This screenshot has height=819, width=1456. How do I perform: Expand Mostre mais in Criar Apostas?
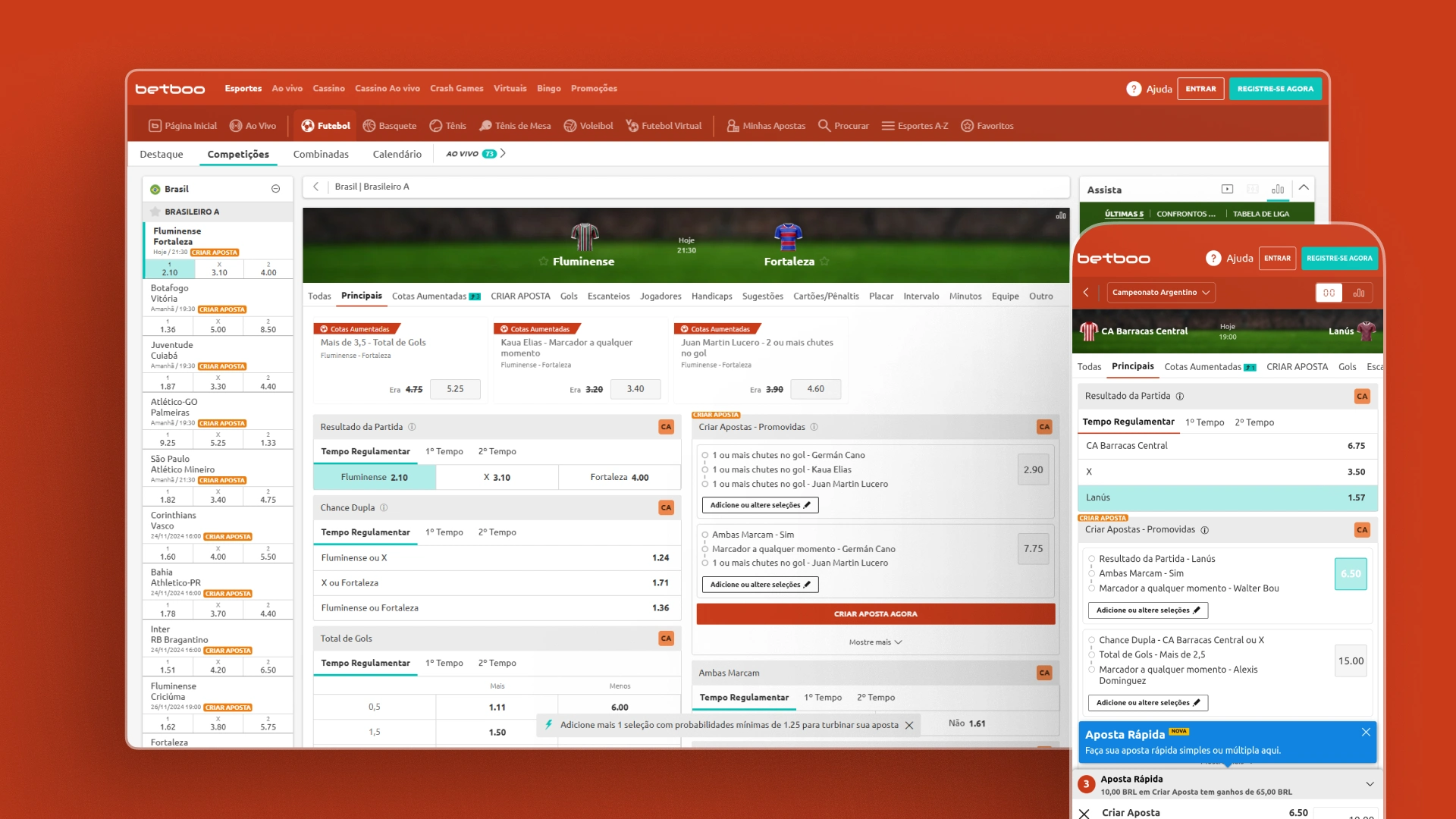(875, 642)
